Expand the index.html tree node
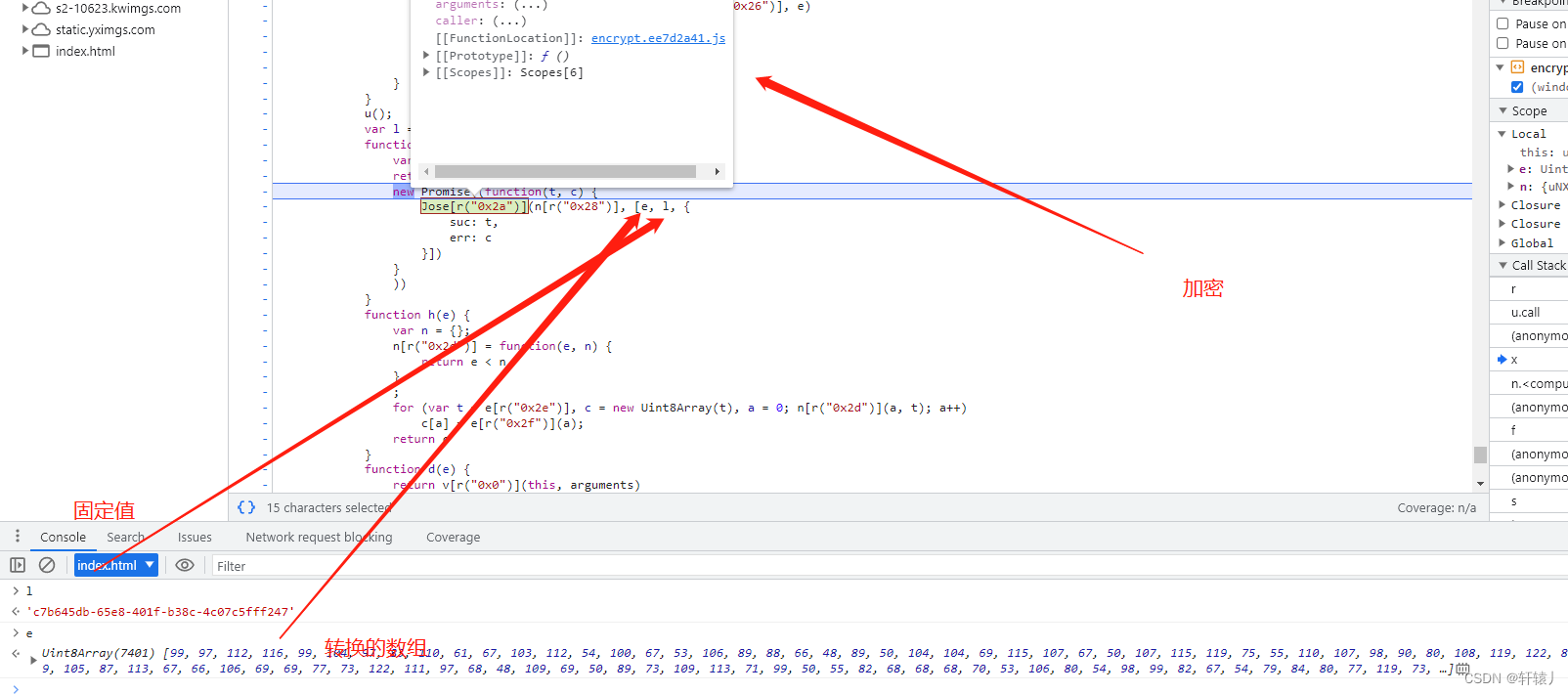This screenshot has height=694, width=1568. 25,51
